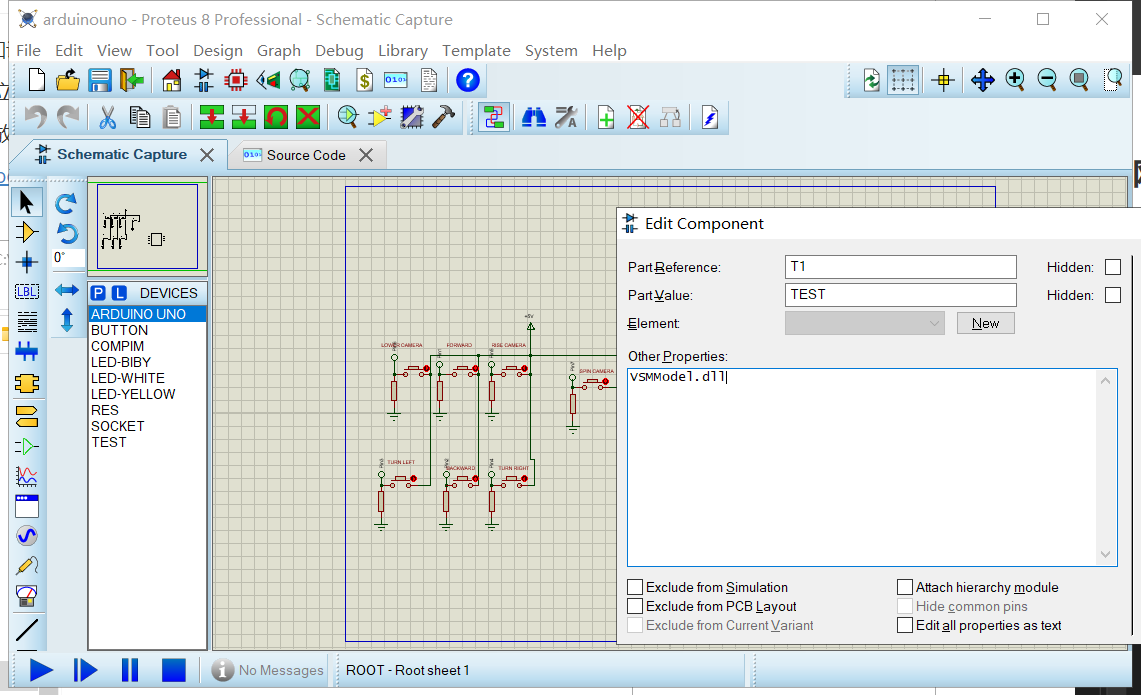Click the remove sheet red X icon
This screenshot has height=695, width=1141.
(x=638, y=117)
